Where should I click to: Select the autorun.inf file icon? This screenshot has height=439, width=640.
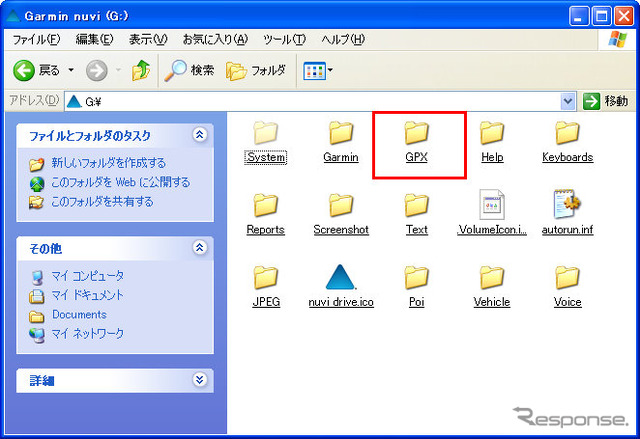click(x=567, y=204)
